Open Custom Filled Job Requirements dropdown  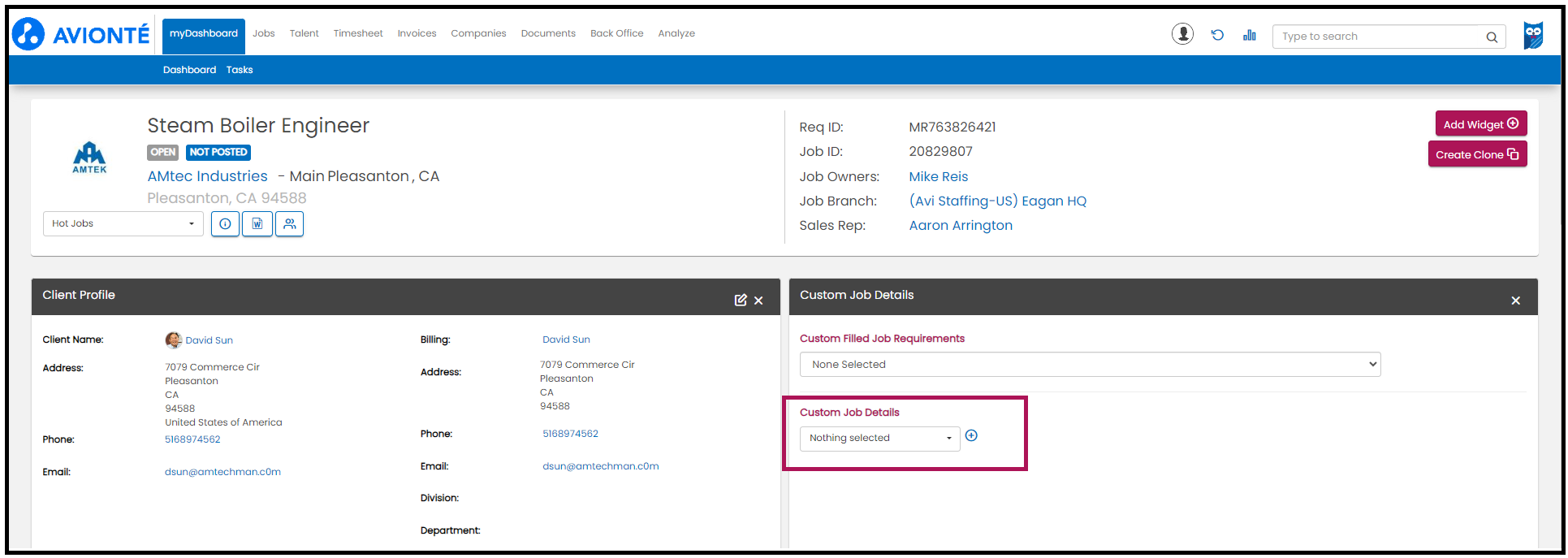tap(1091, 365)
